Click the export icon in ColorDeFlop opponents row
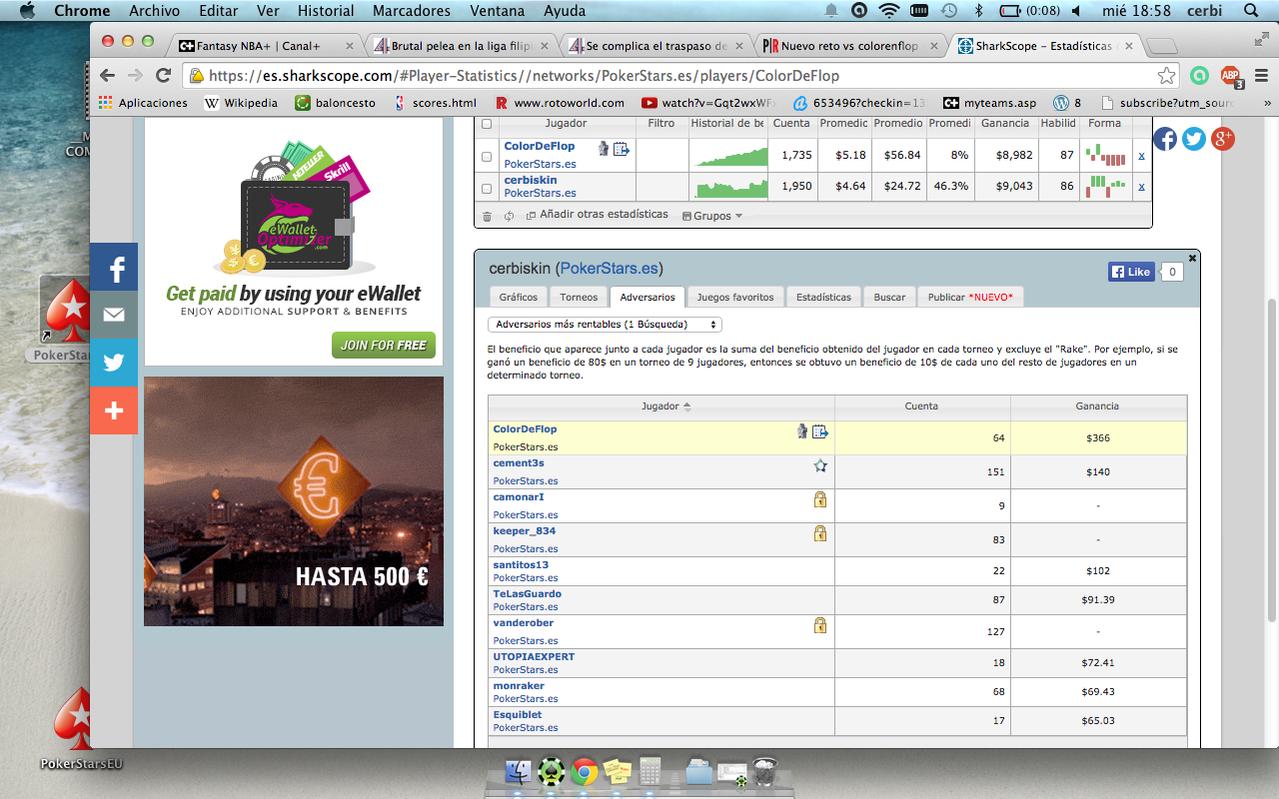This screenshot has width=1279, height=799. 820,432
